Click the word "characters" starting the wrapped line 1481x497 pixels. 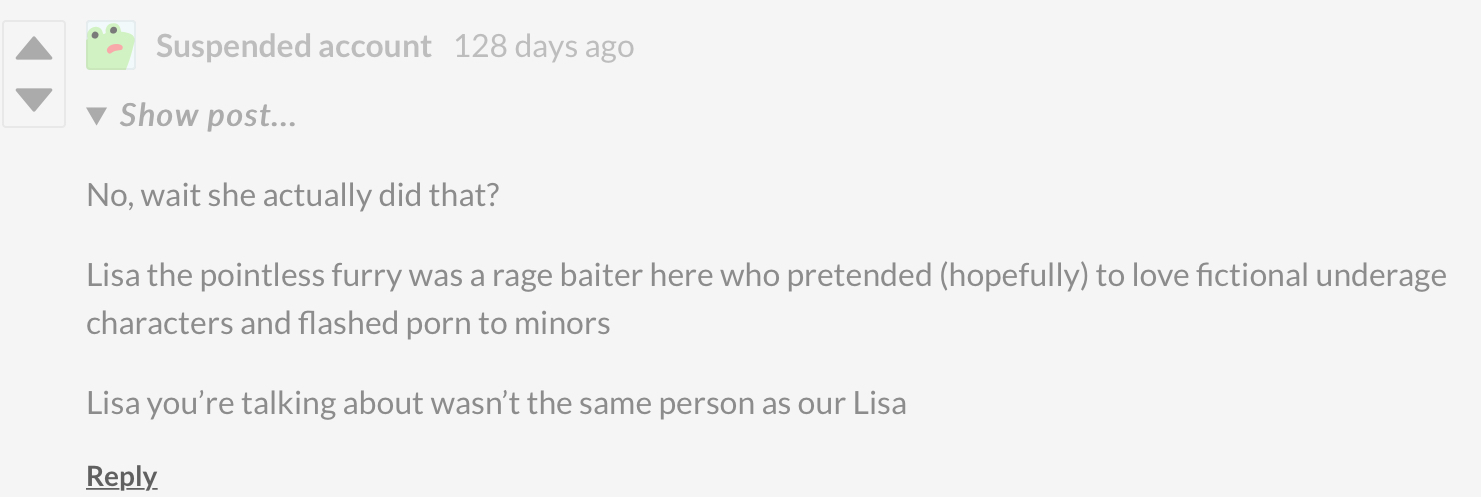tap(160, 324)
